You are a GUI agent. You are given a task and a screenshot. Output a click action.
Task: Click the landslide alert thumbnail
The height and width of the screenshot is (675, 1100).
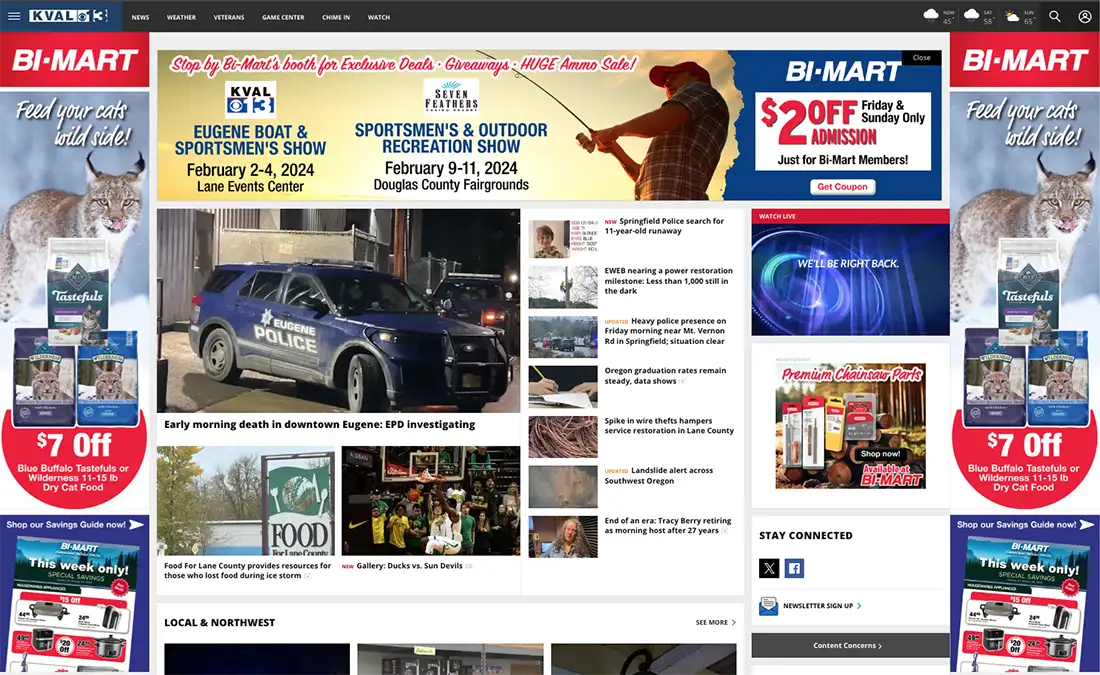563,487
